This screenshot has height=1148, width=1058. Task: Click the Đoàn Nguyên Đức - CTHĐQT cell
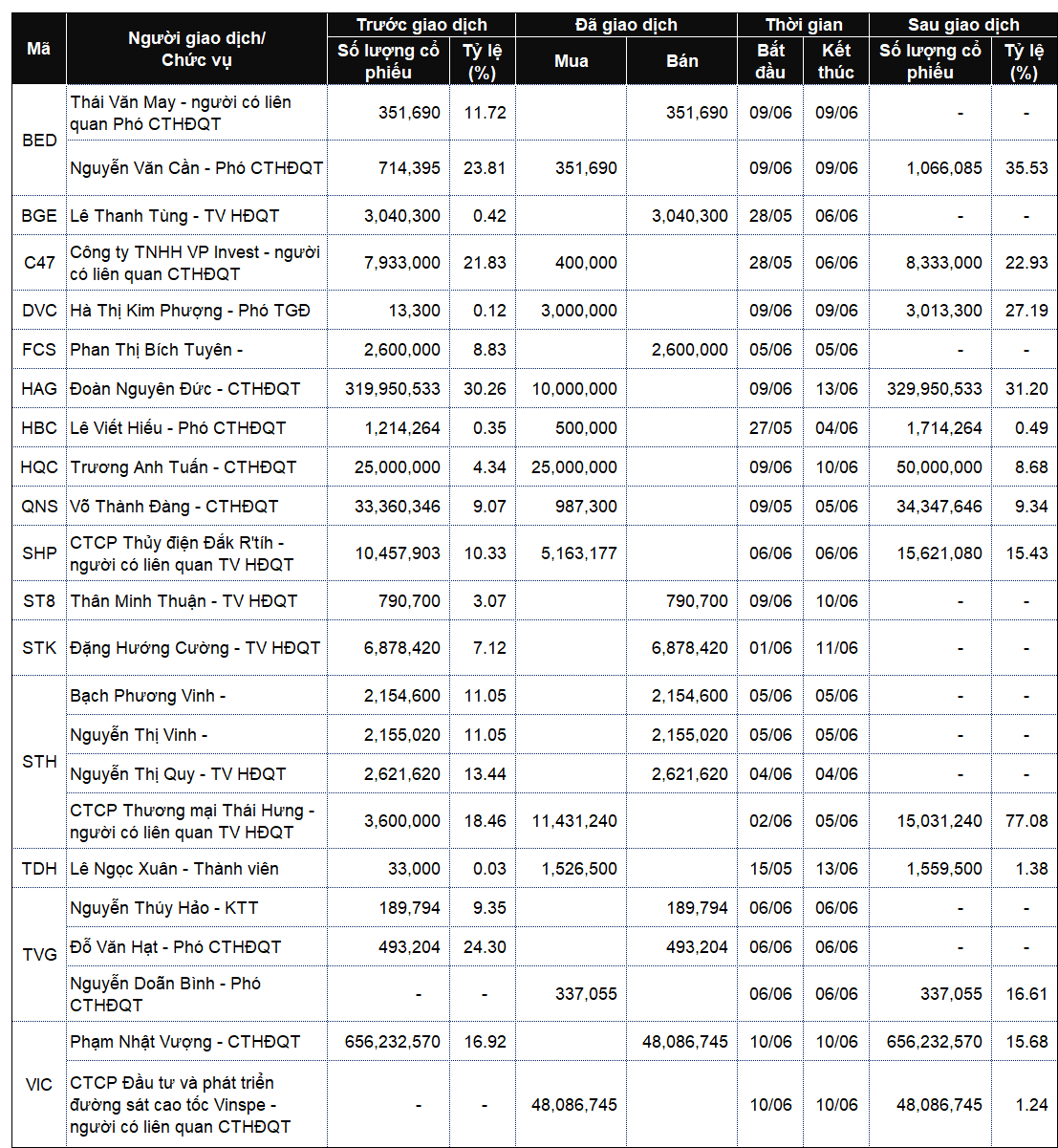coord(185,389)
